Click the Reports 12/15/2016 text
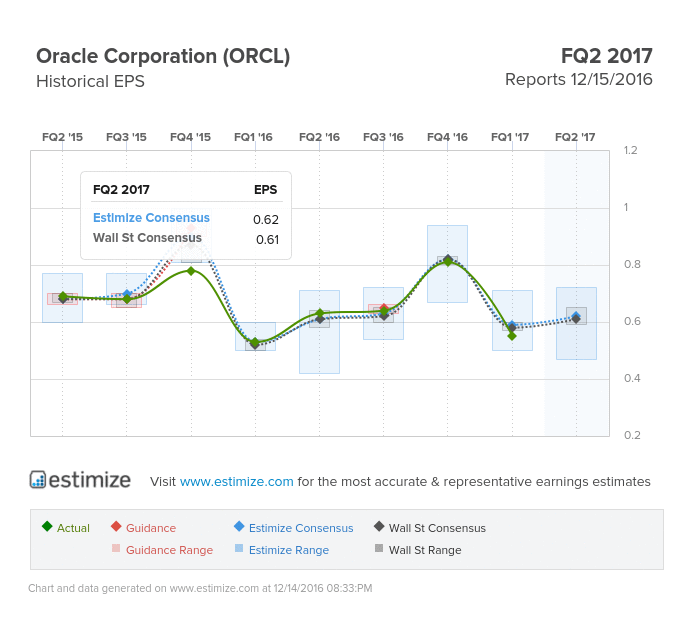This screenshot has height=620, width=685. tap(578, 80)
